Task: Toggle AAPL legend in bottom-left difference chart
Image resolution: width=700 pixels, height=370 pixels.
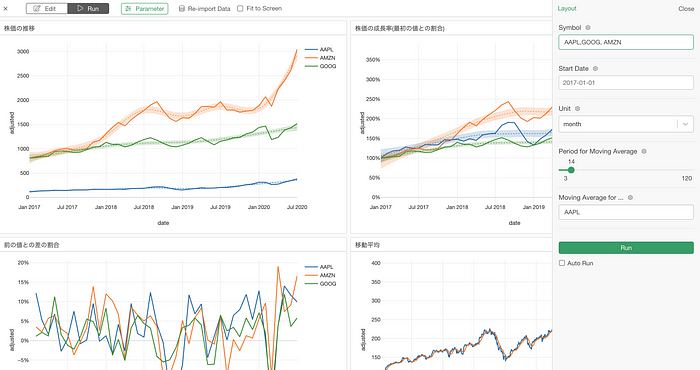Action: (320, 267)
